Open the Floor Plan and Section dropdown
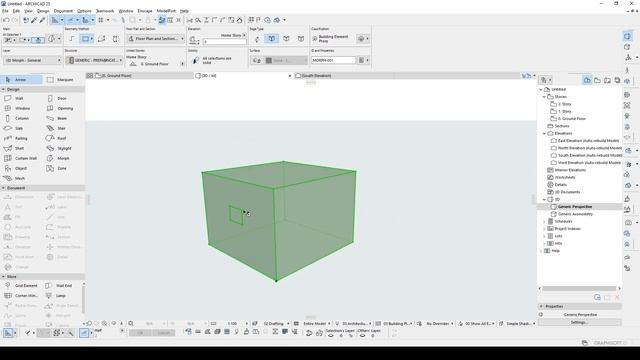Screen dimensions: 640x360 [x=156, y=39]
